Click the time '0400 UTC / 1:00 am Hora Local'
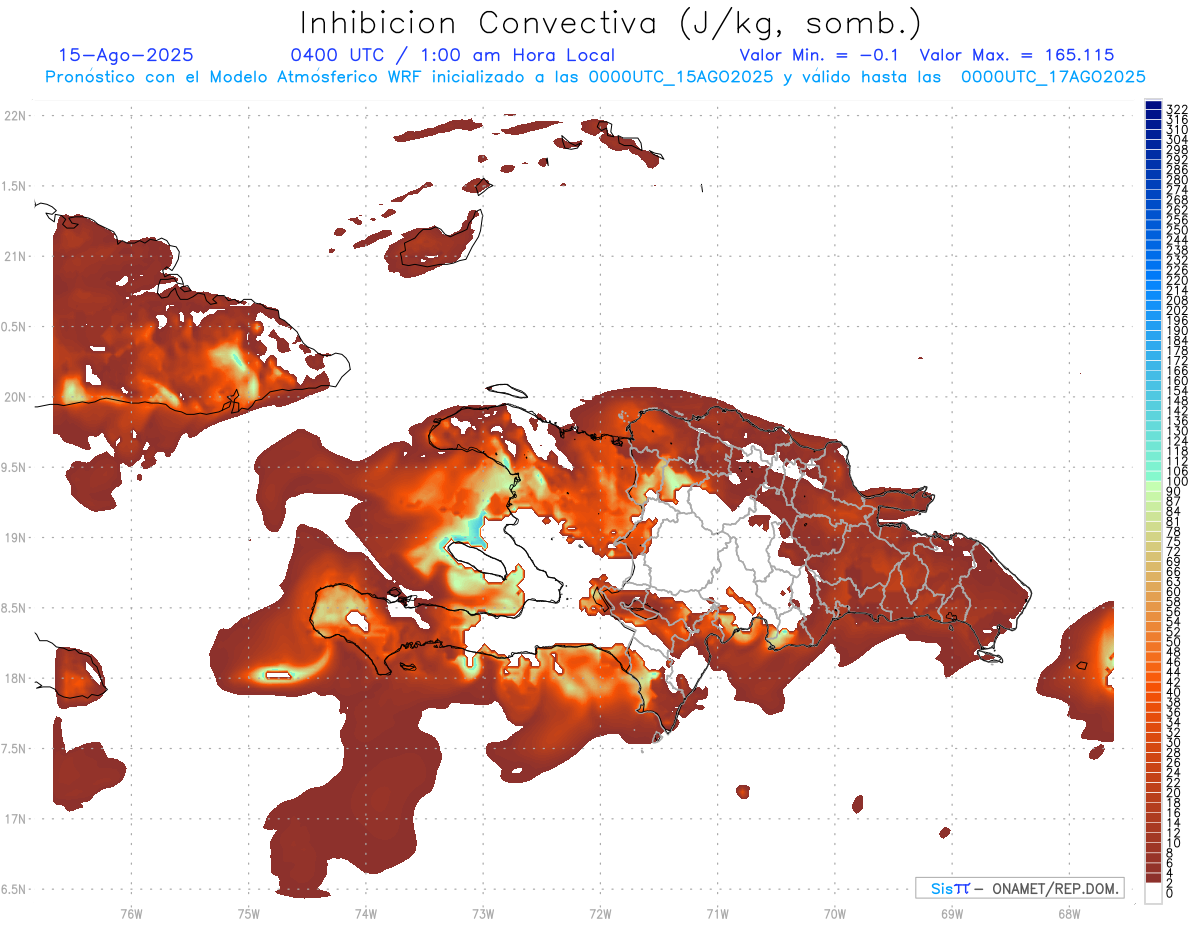 (x=452, y=55)
